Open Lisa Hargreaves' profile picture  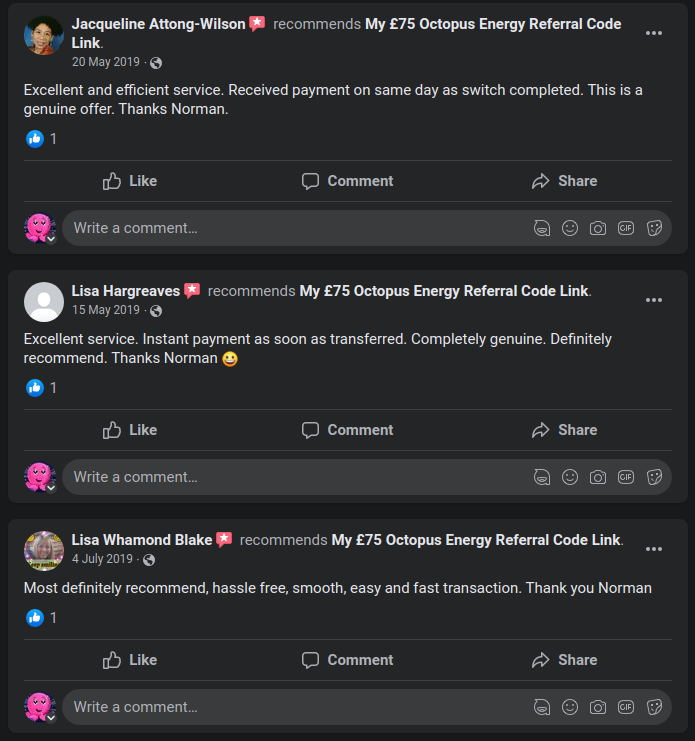[44, 301]
